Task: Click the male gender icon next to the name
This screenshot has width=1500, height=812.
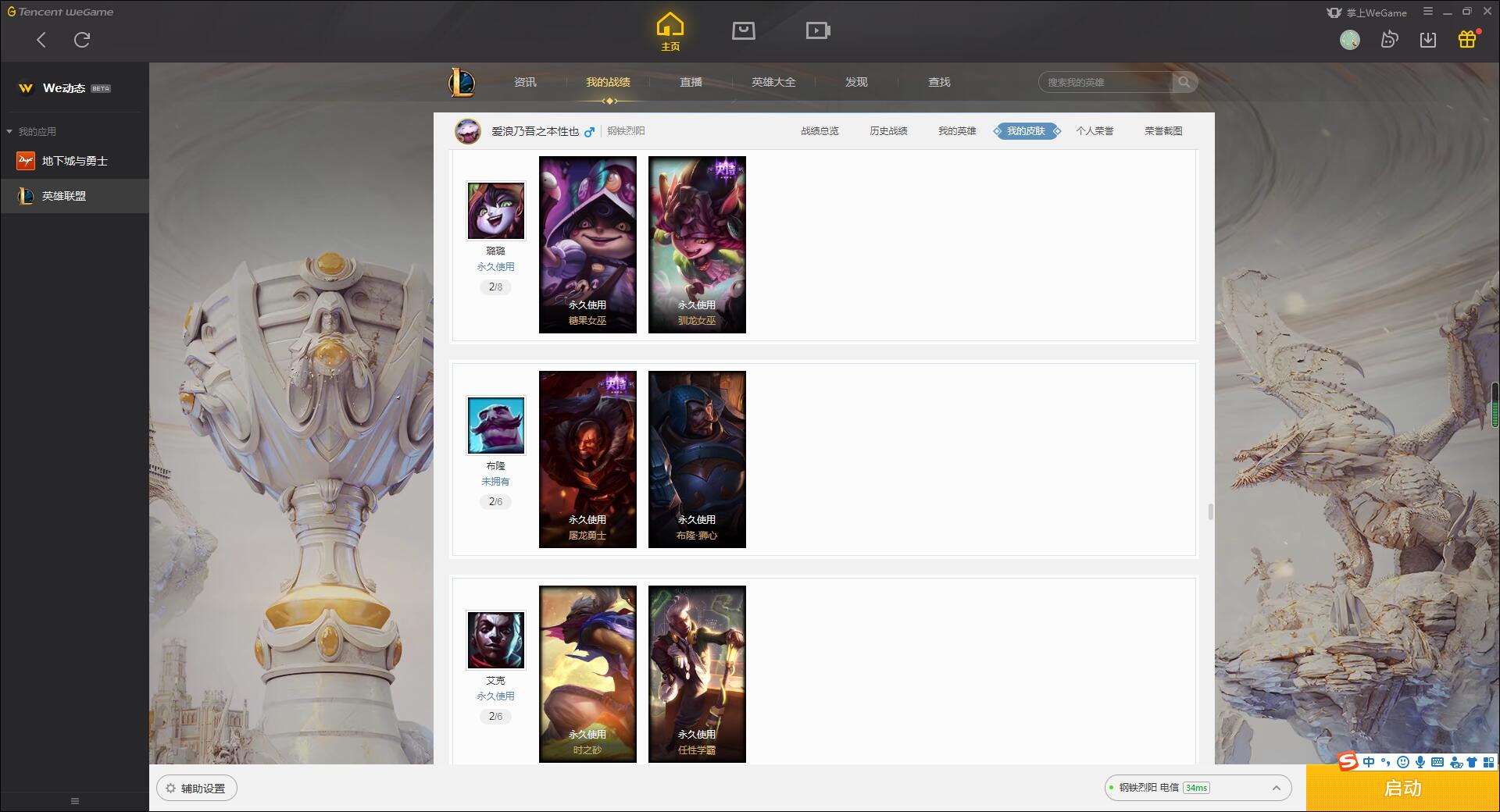Action: pos(590,131)
